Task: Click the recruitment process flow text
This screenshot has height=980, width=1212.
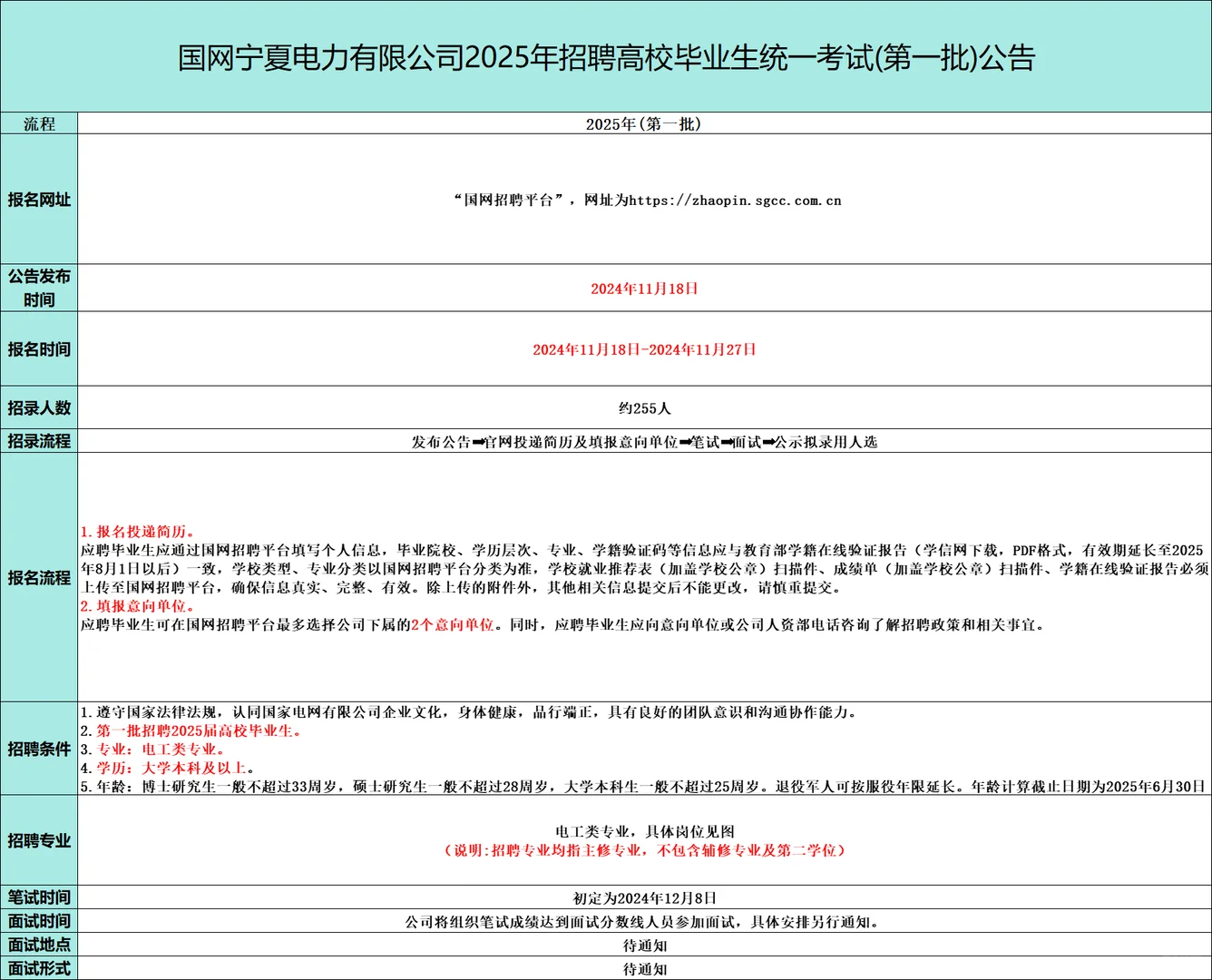Action: (645, 442)
